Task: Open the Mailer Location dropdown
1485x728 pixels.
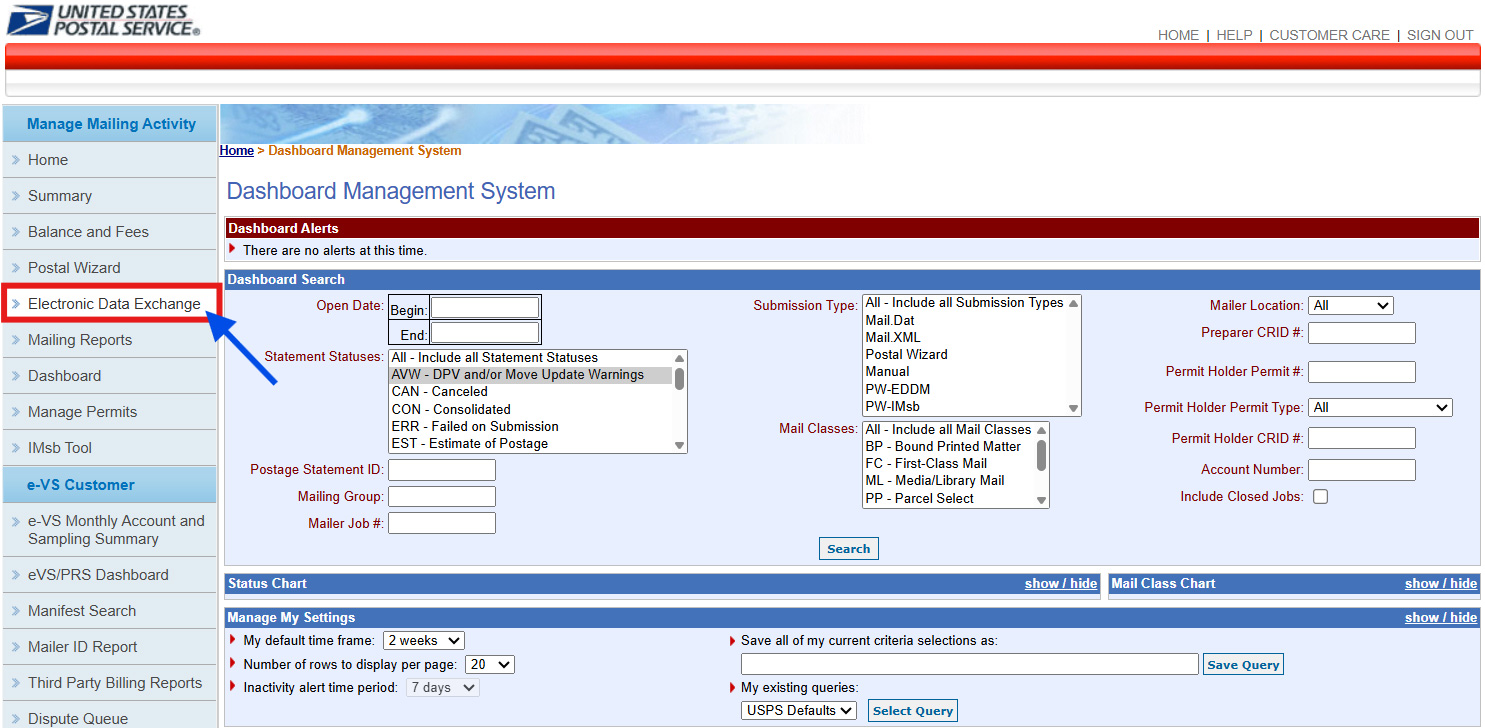Action: pyautogui.click(x=1351, y=306)
